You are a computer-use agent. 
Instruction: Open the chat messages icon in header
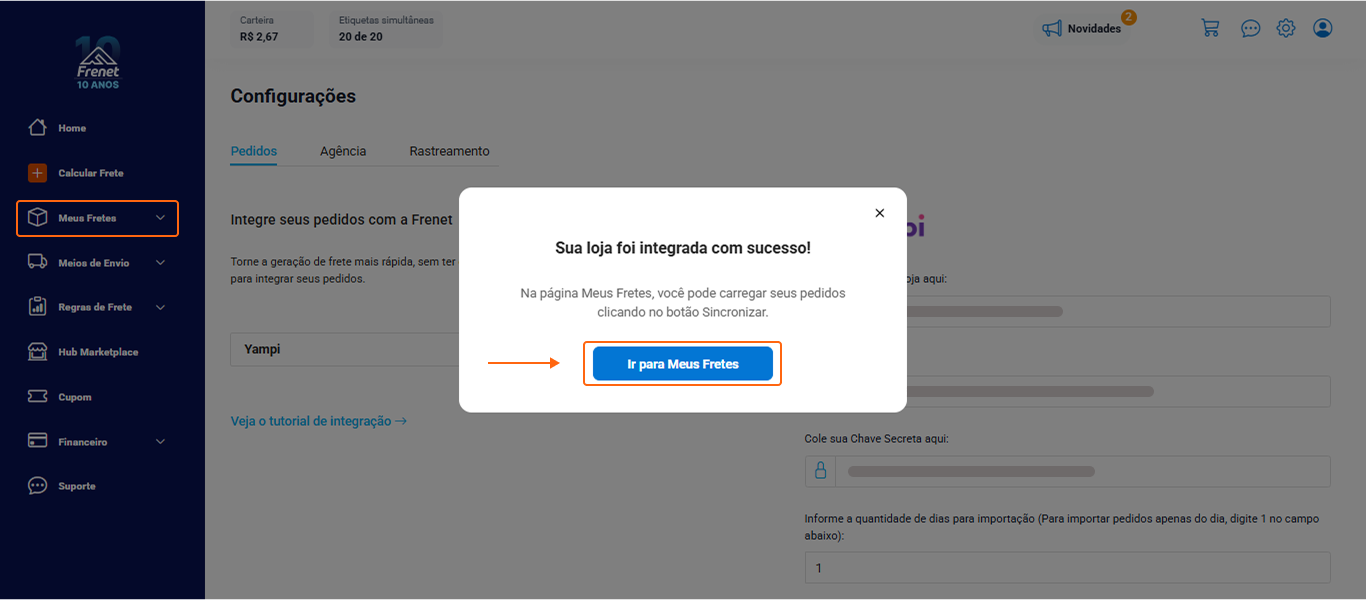coord(1250,28)
